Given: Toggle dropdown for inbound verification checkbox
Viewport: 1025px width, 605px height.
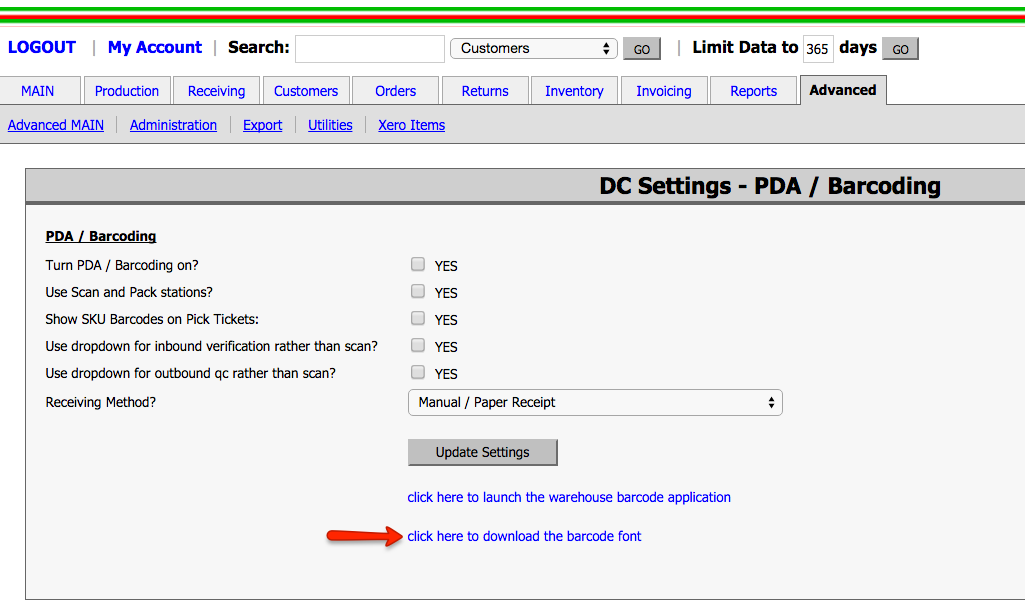Looking at the screenshot, I should click(418, 345).
